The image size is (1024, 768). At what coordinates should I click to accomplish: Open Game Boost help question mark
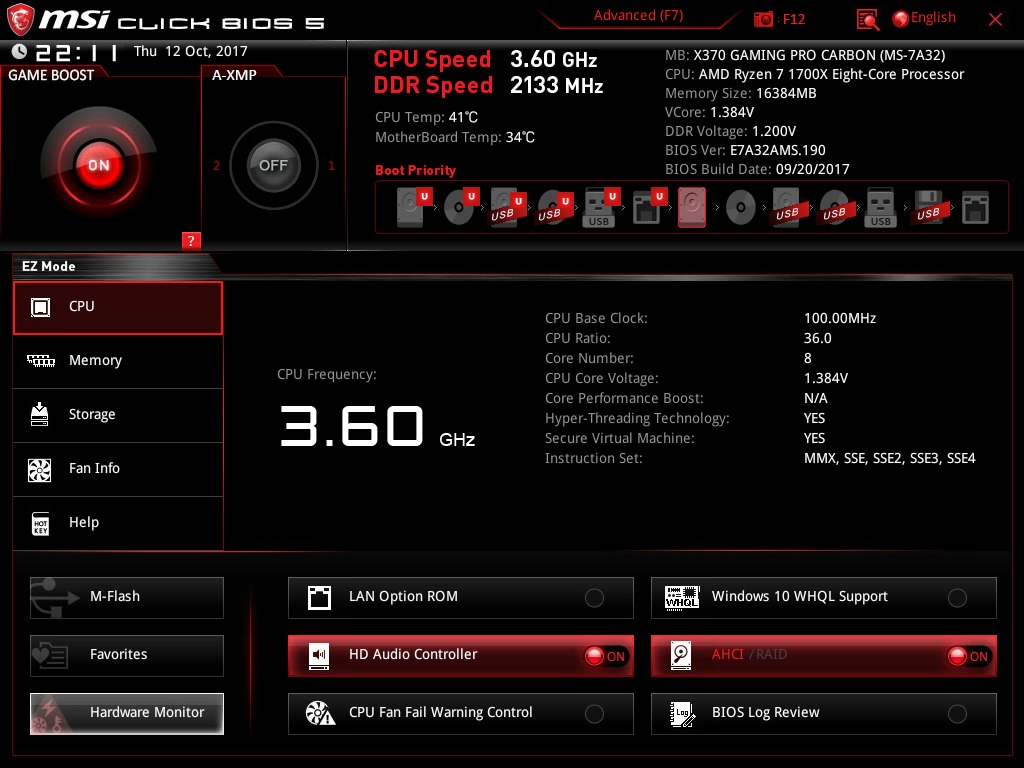point(191,240)
